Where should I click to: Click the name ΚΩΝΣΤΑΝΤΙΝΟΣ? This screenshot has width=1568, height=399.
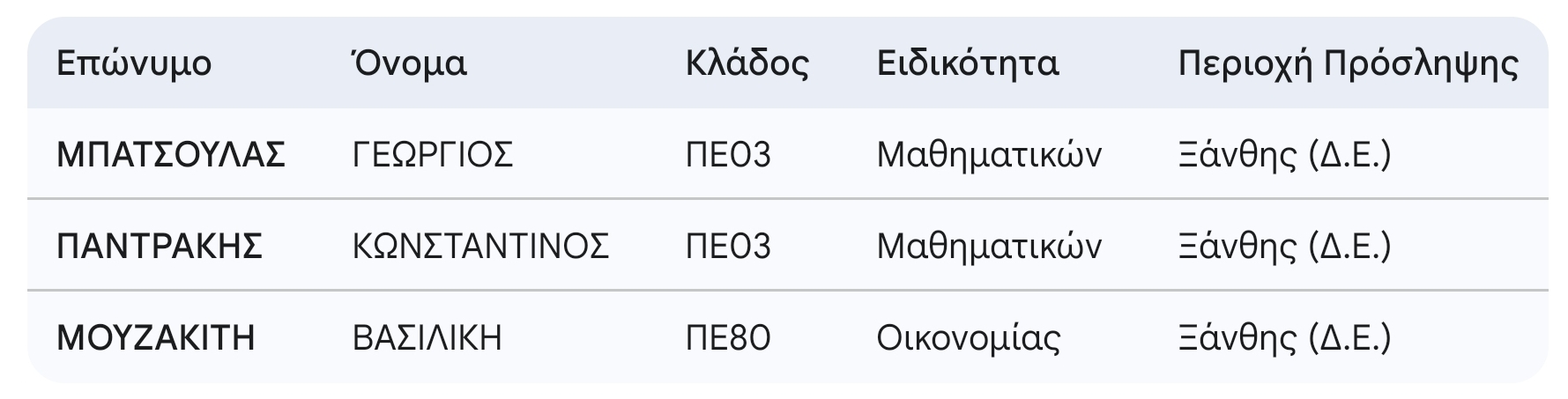click(480, 247)
